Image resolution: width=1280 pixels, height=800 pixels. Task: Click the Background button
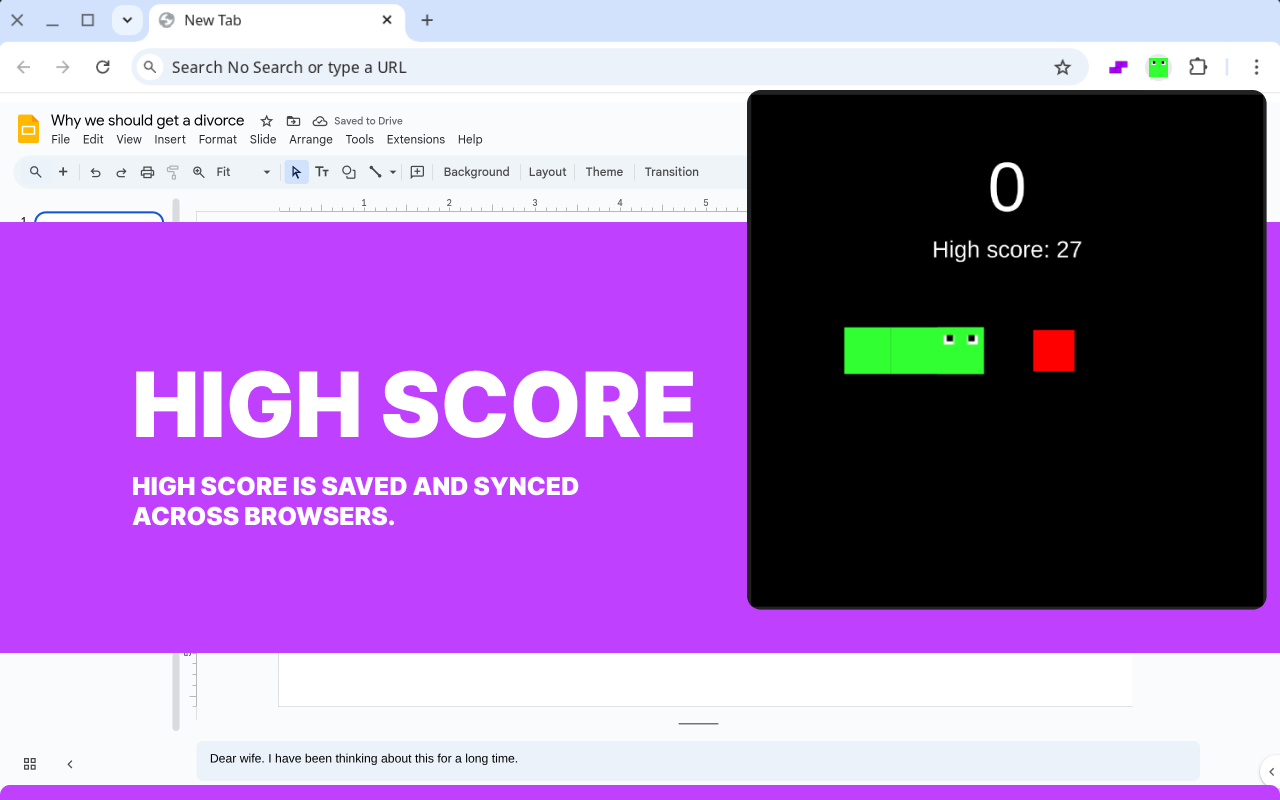point(476,172)
